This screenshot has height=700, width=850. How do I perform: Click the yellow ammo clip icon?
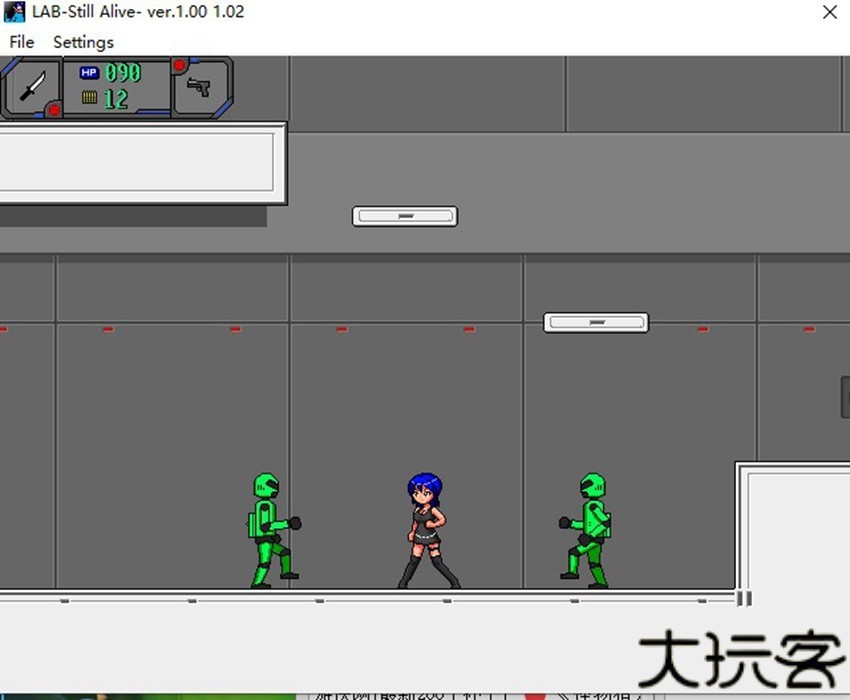(89, 98)
